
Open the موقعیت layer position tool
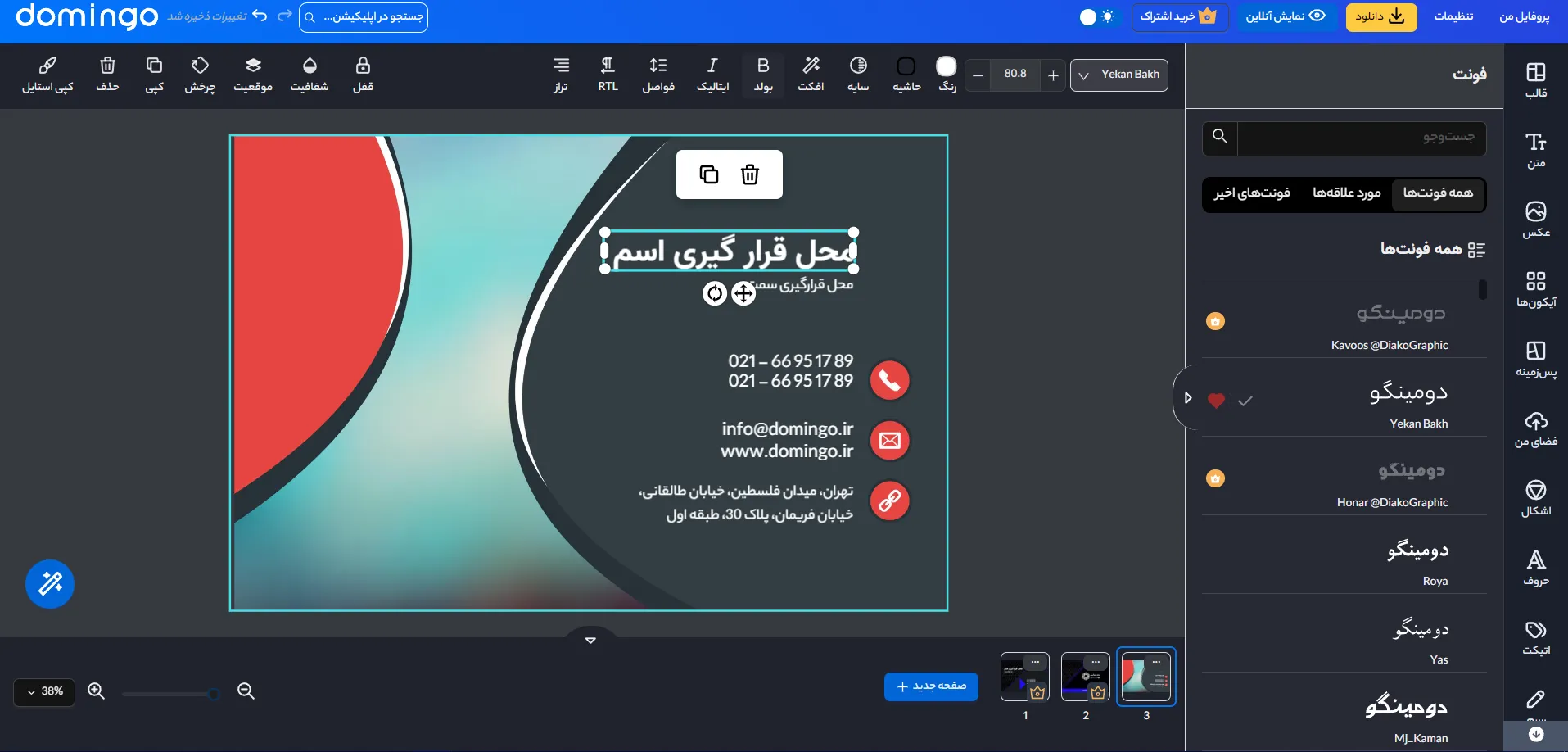tap(253, 75)
